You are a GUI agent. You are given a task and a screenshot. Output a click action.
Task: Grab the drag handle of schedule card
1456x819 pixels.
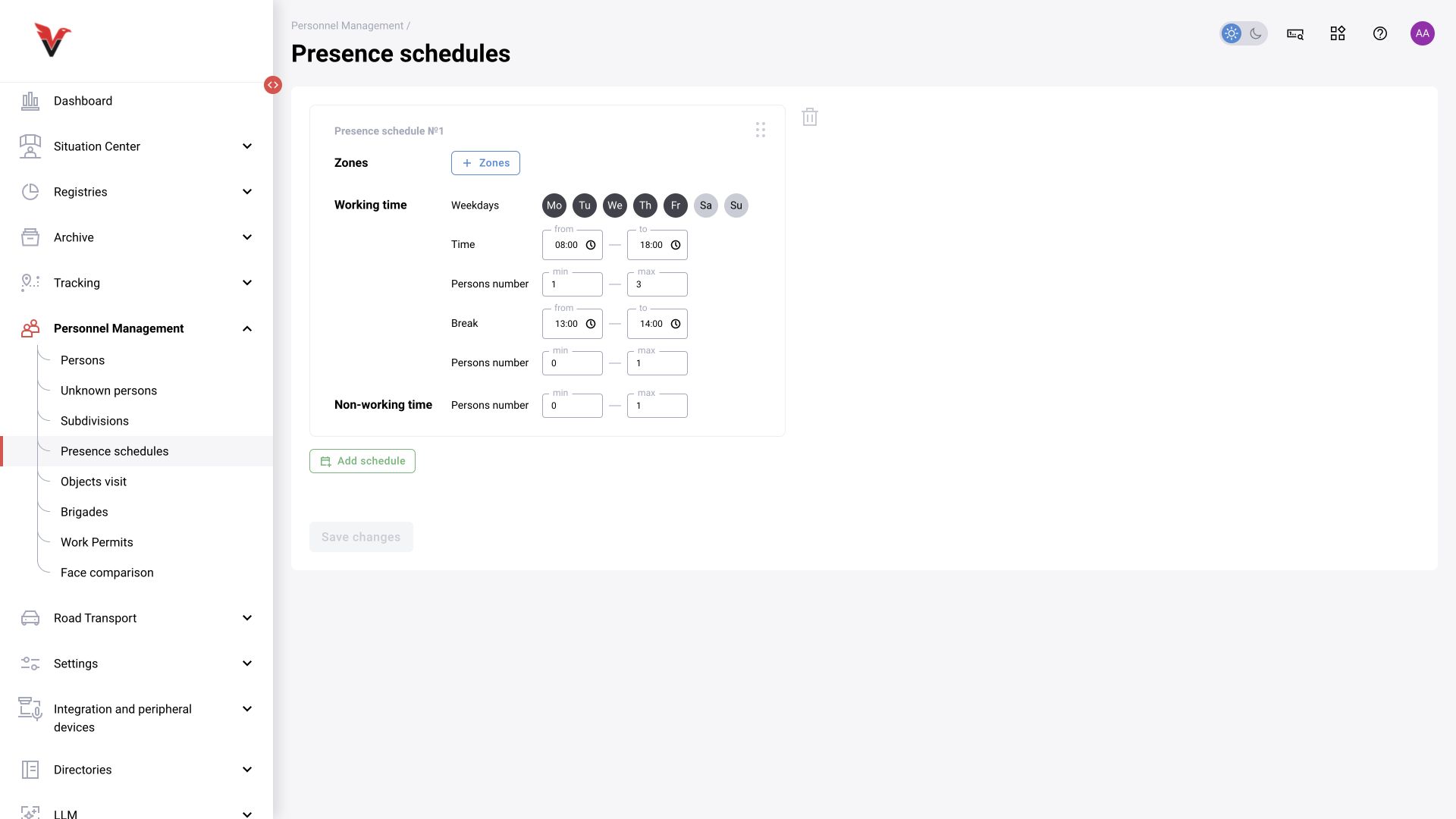[761, 130]
